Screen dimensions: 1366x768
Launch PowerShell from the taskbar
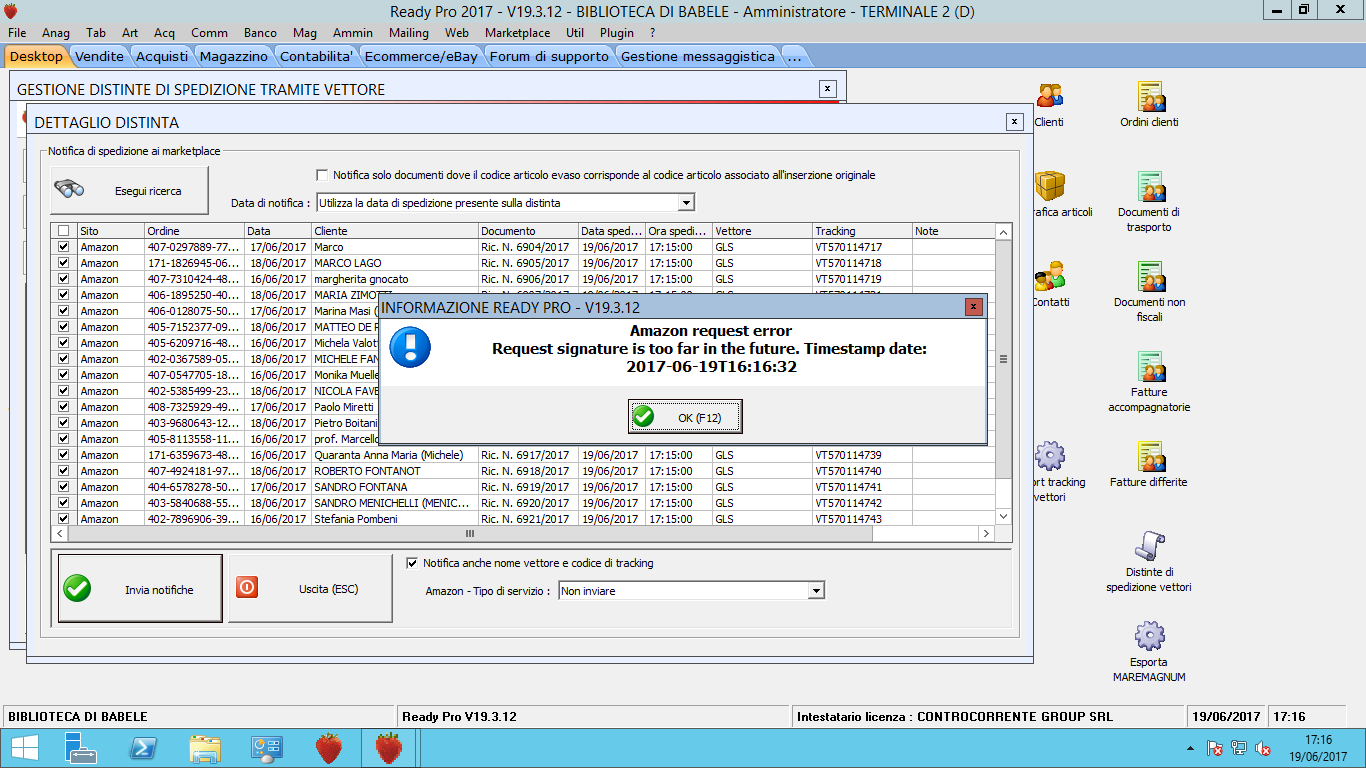pyautogui.click(x=143, y=748)
